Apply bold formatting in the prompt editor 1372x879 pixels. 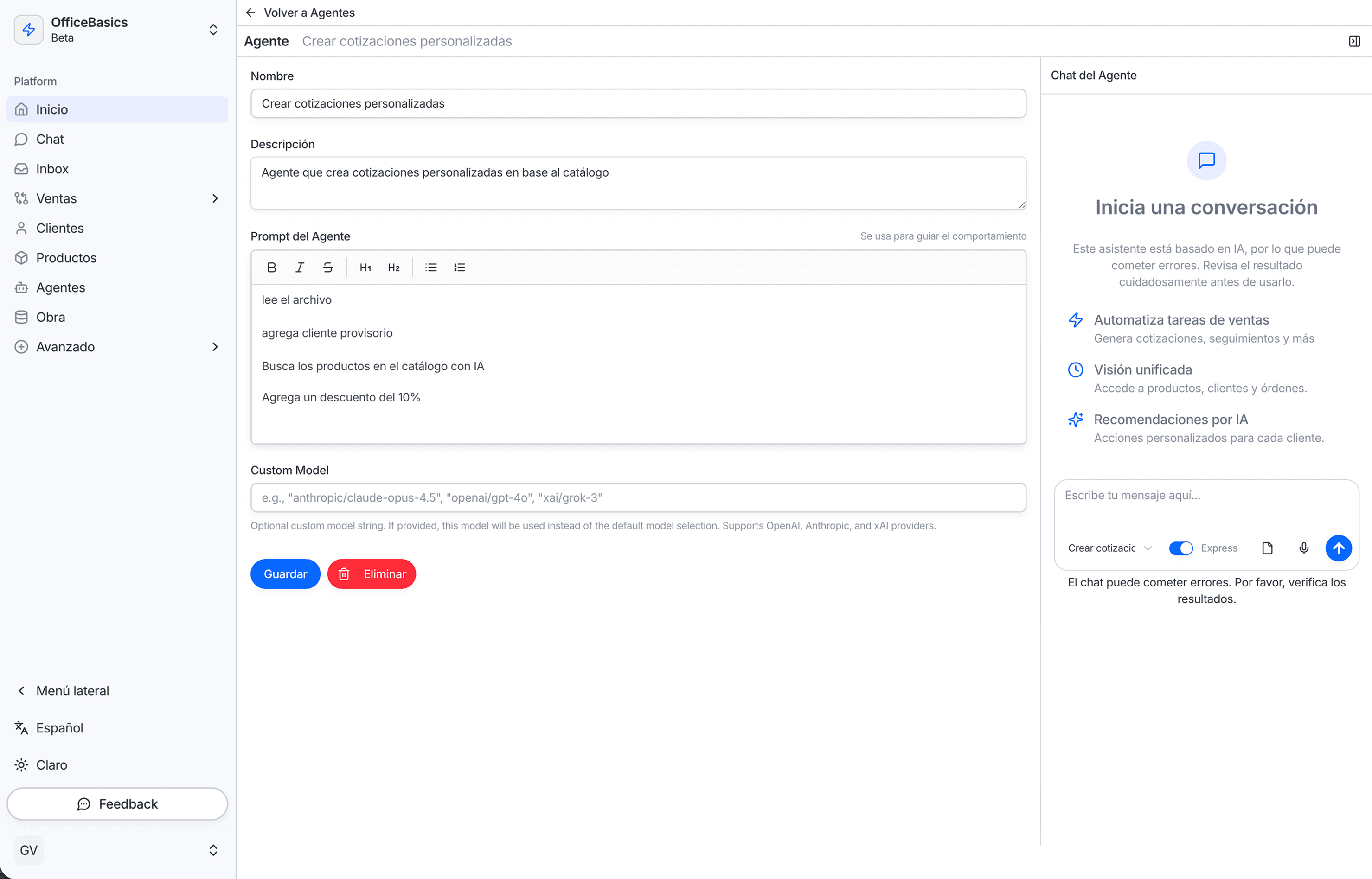point(272,267)
